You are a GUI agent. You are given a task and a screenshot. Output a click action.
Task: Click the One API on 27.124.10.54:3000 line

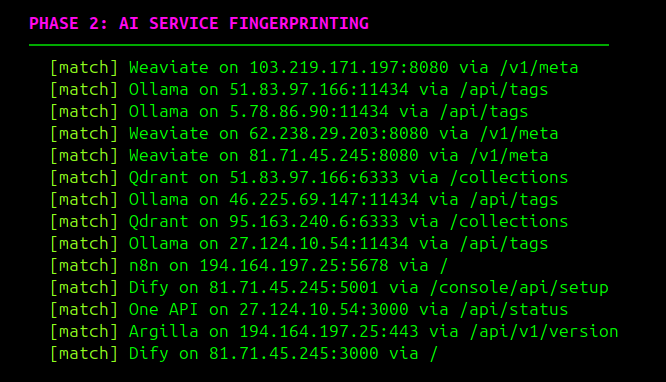click(309, 310)
